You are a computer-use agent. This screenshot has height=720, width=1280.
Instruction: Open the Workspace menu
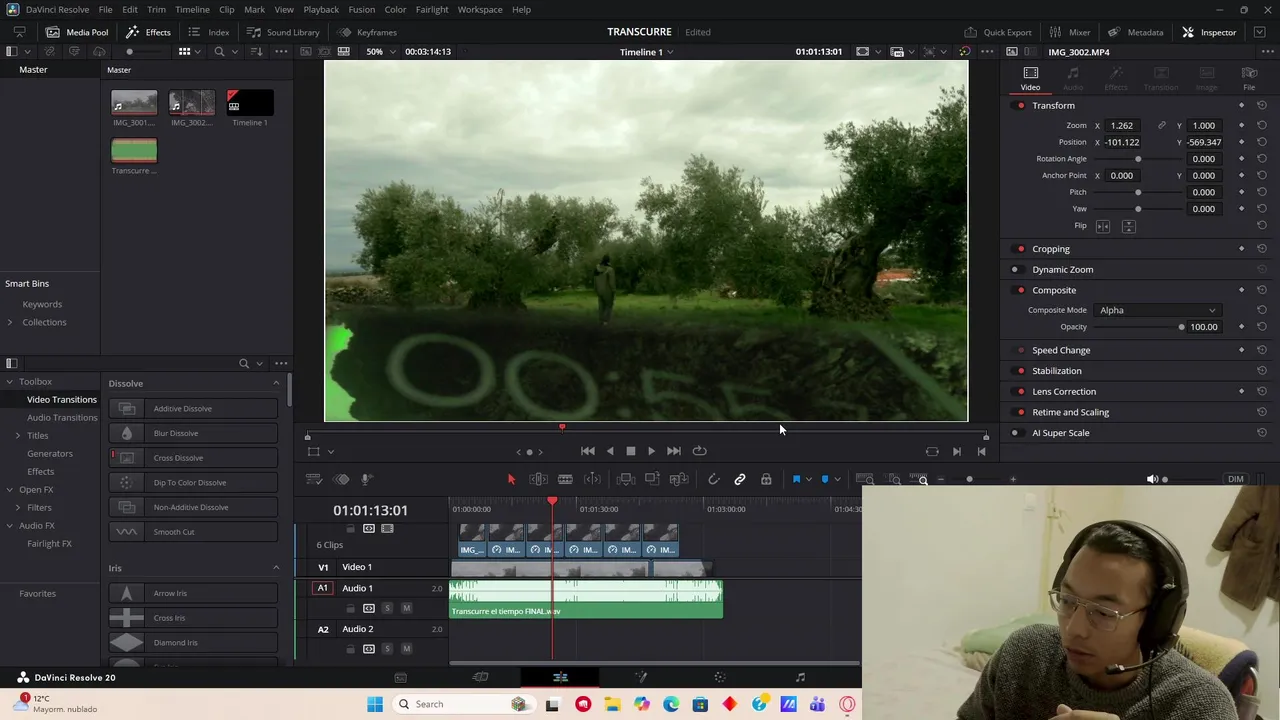tap(480, 9)
